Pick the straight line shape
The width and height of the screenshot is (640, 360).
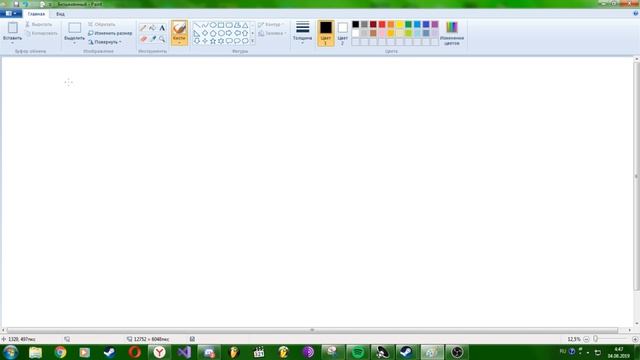pyautogui.click(x=197, y=25)
